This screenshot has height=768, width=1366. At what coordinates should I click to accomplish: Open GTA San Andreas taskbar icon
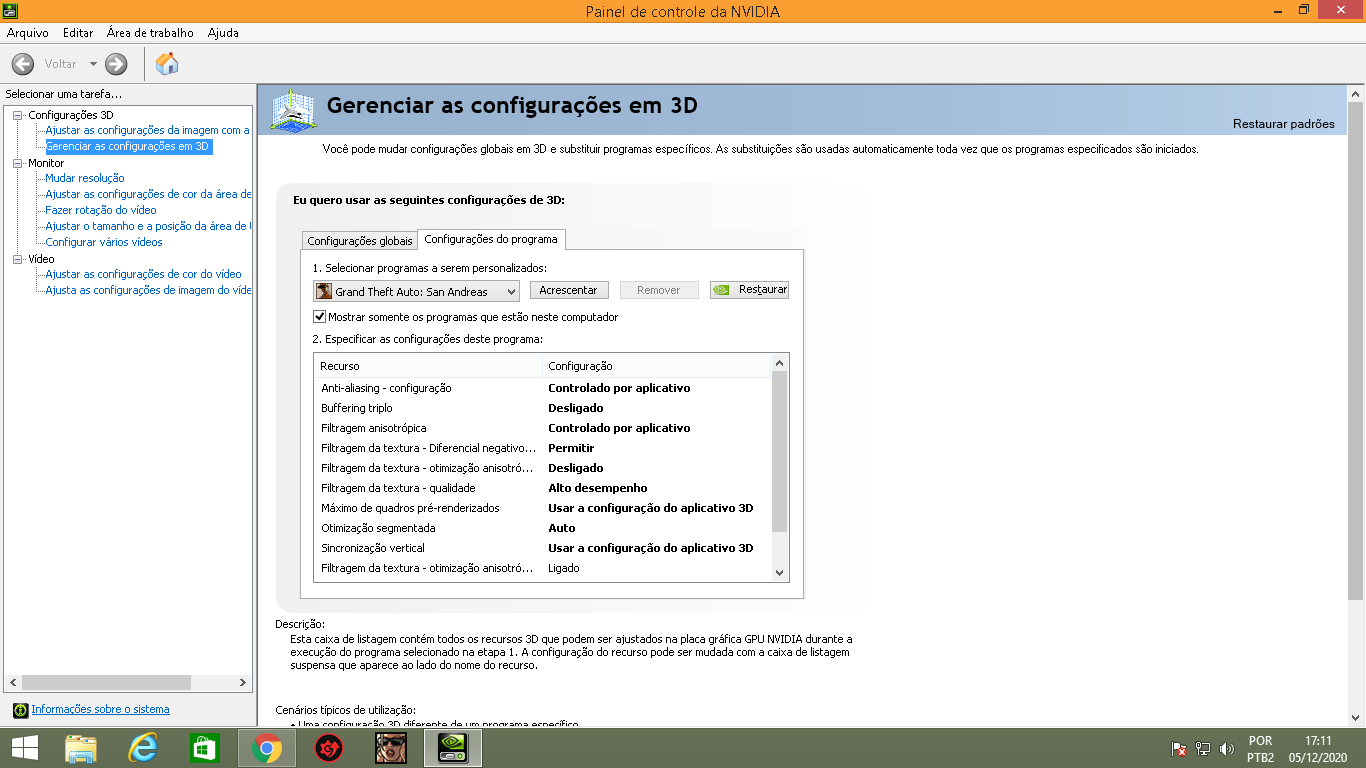(x=391, y=748)
